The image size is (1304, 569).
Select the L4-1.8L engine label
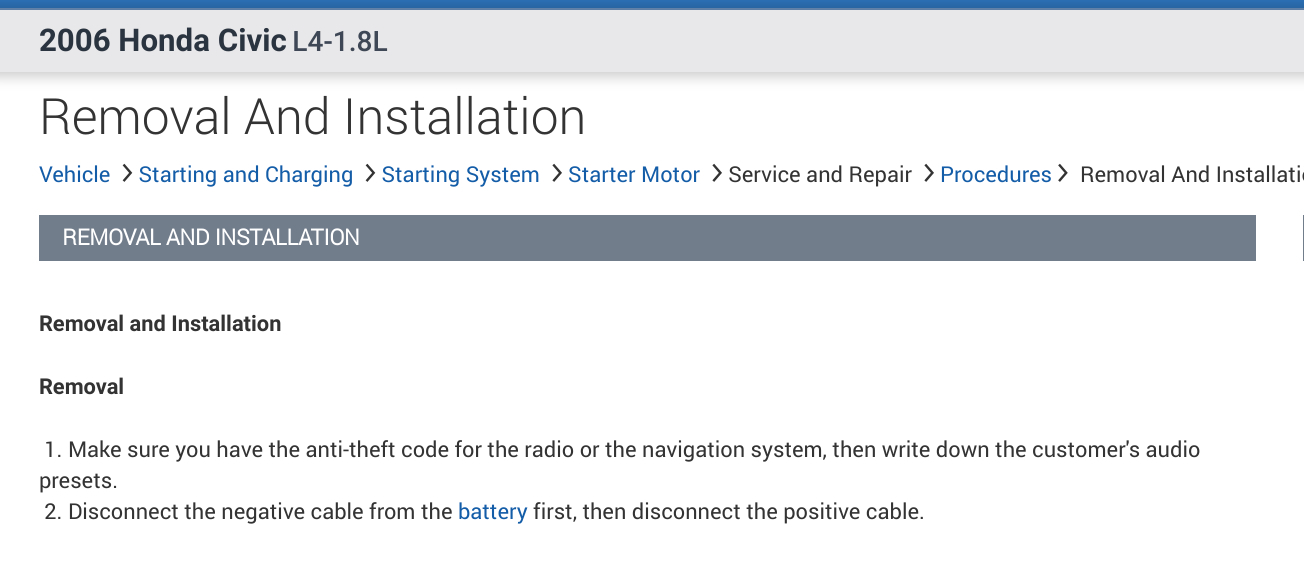tap(340, 43)
